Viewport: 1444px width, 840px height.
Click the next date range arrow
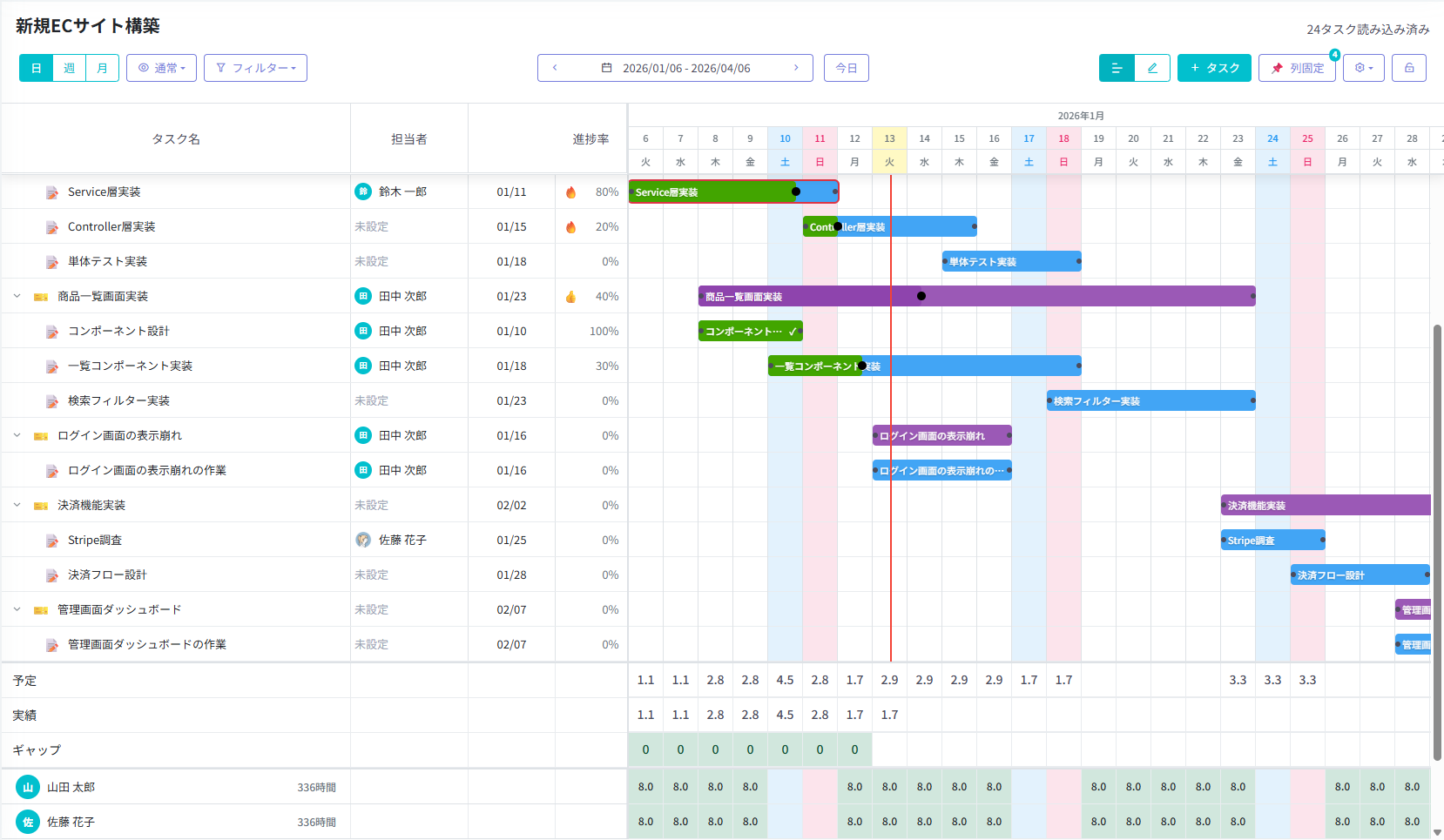796,68
